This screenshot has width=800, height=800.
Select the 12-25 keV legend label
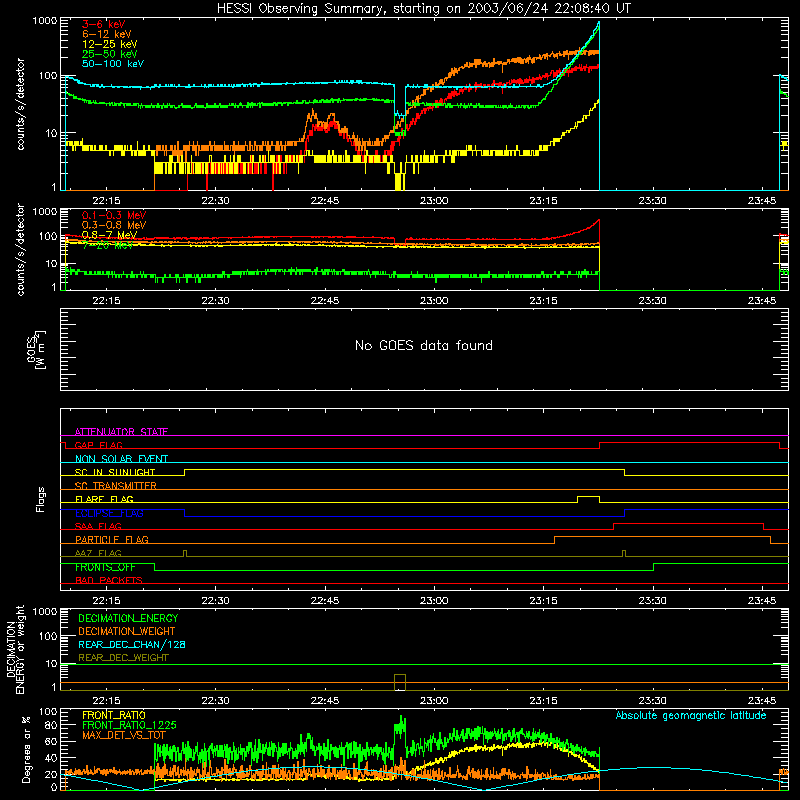pos(110,44)
